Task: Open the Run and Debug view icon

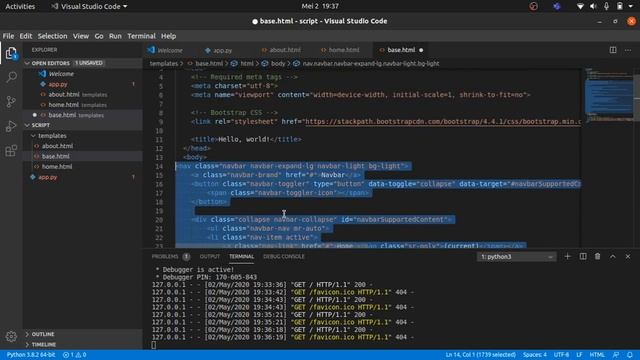Action: [11, 126]
